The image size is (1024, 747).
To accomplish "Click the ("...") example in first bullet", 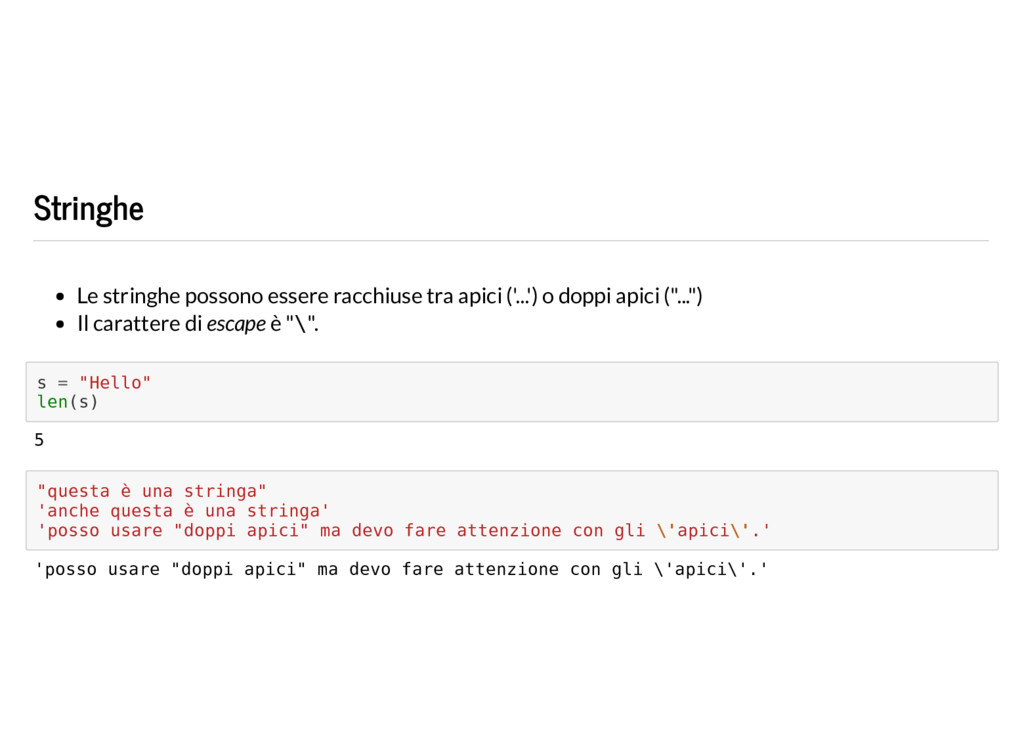I will (683, 296).
